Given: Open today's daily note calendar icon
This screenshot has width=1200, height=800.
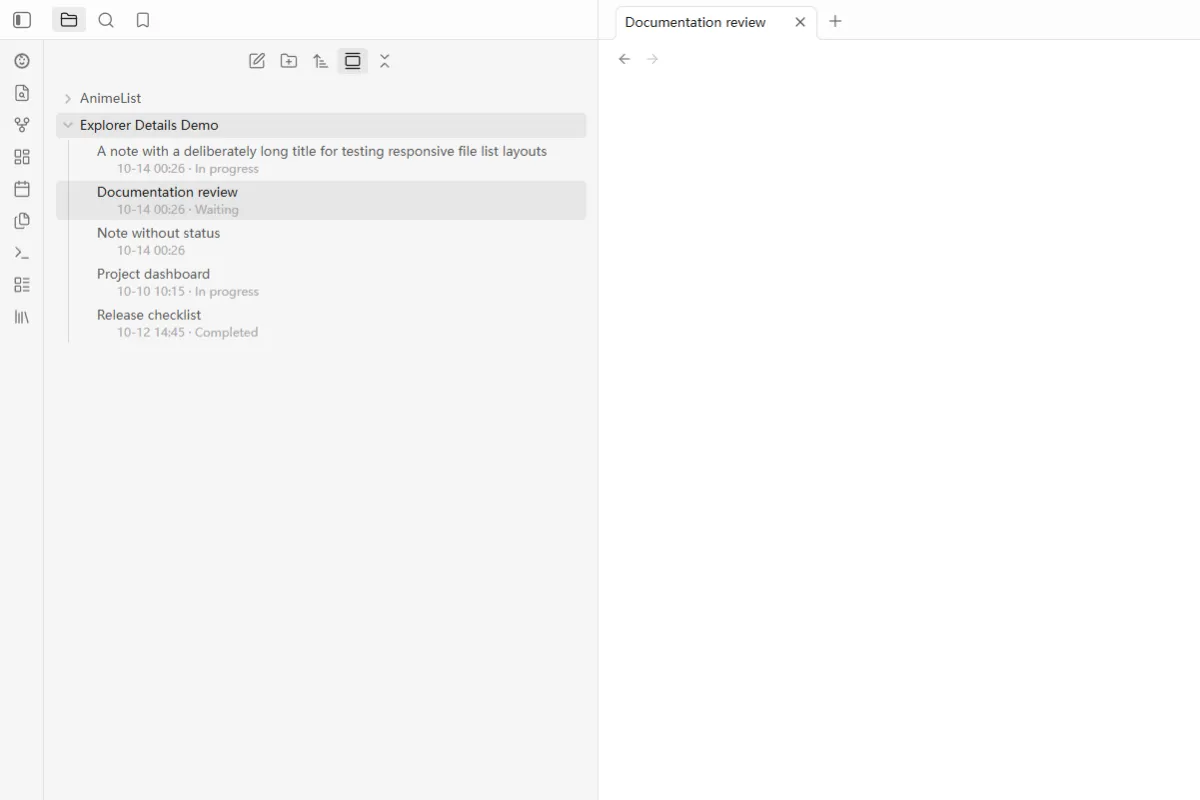Looking at the screenshot, I should coord(22,189).
